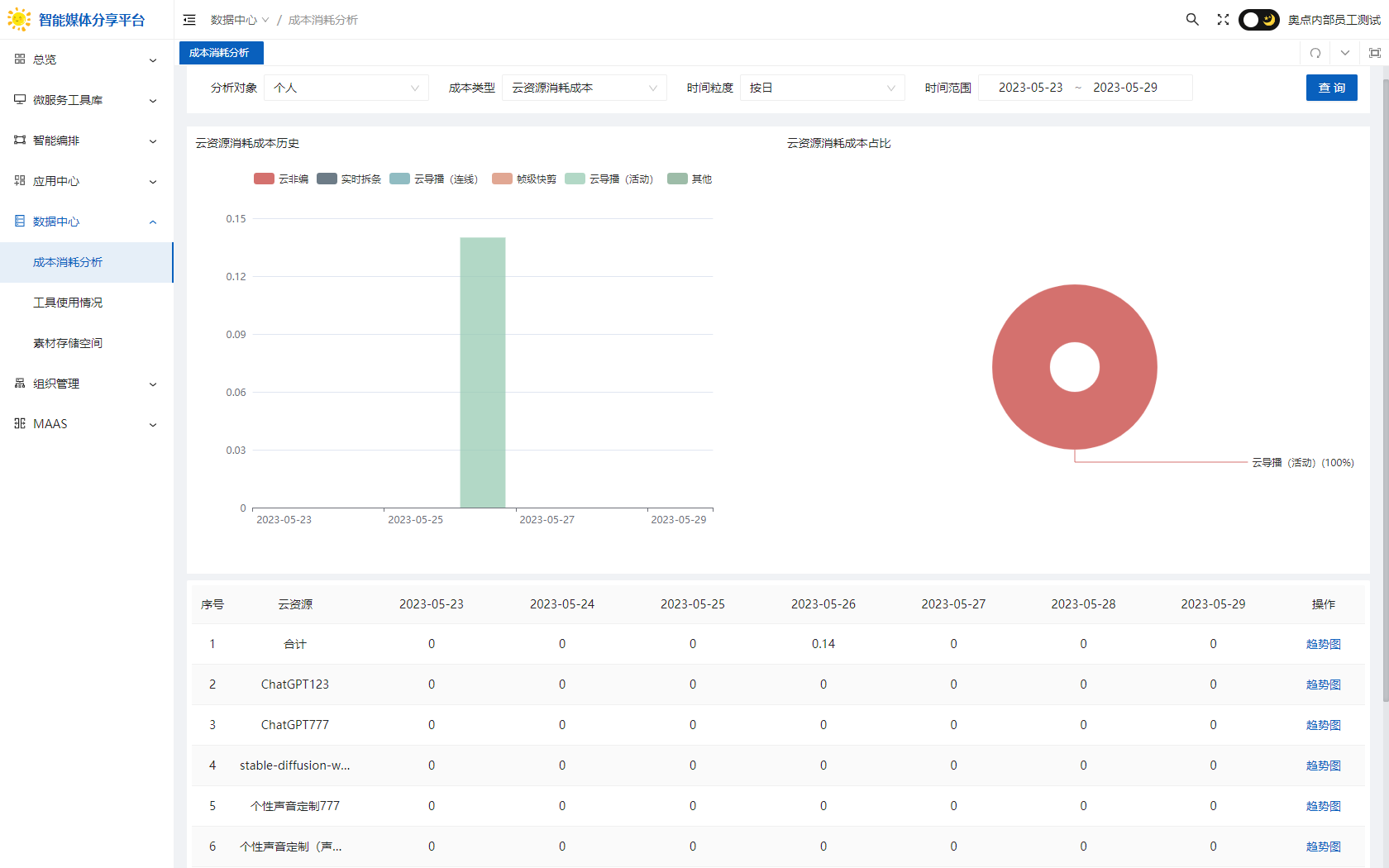Click the user name 奥点内部员工测试
1389x868 pixels.
point(1334,20)
